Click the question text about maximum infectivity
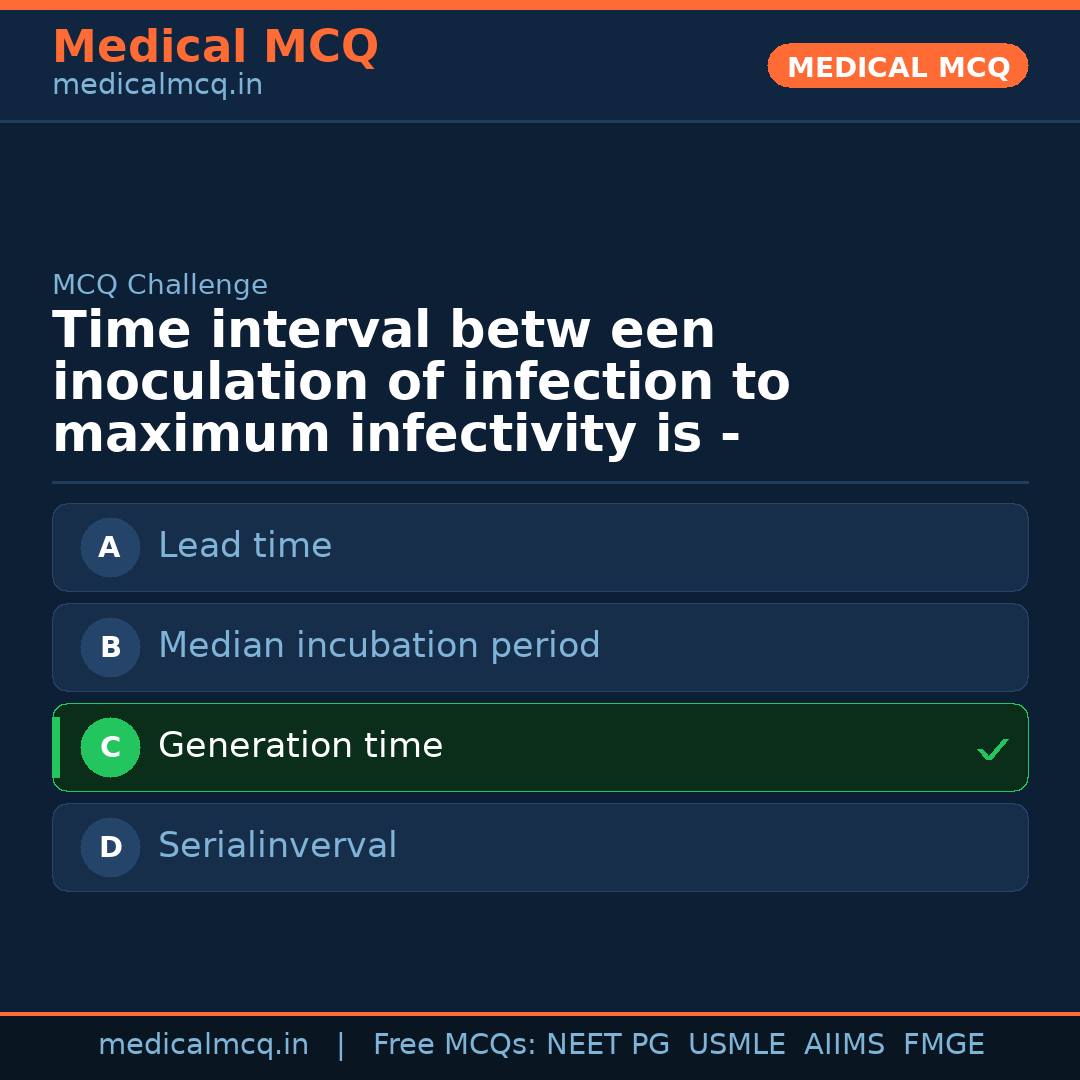This screenshot has height=1080, width=1080. click(x=420, y=383)
